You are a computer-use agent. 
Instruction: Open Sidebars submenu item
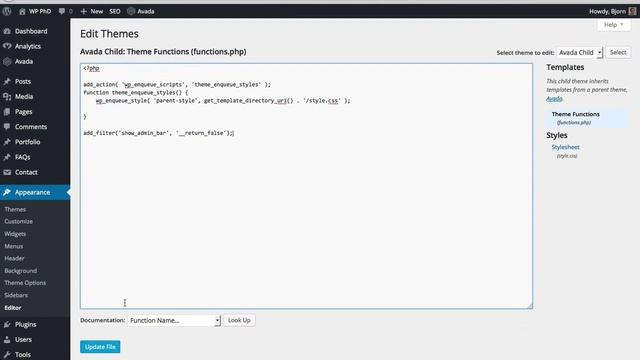click(16, 295)
